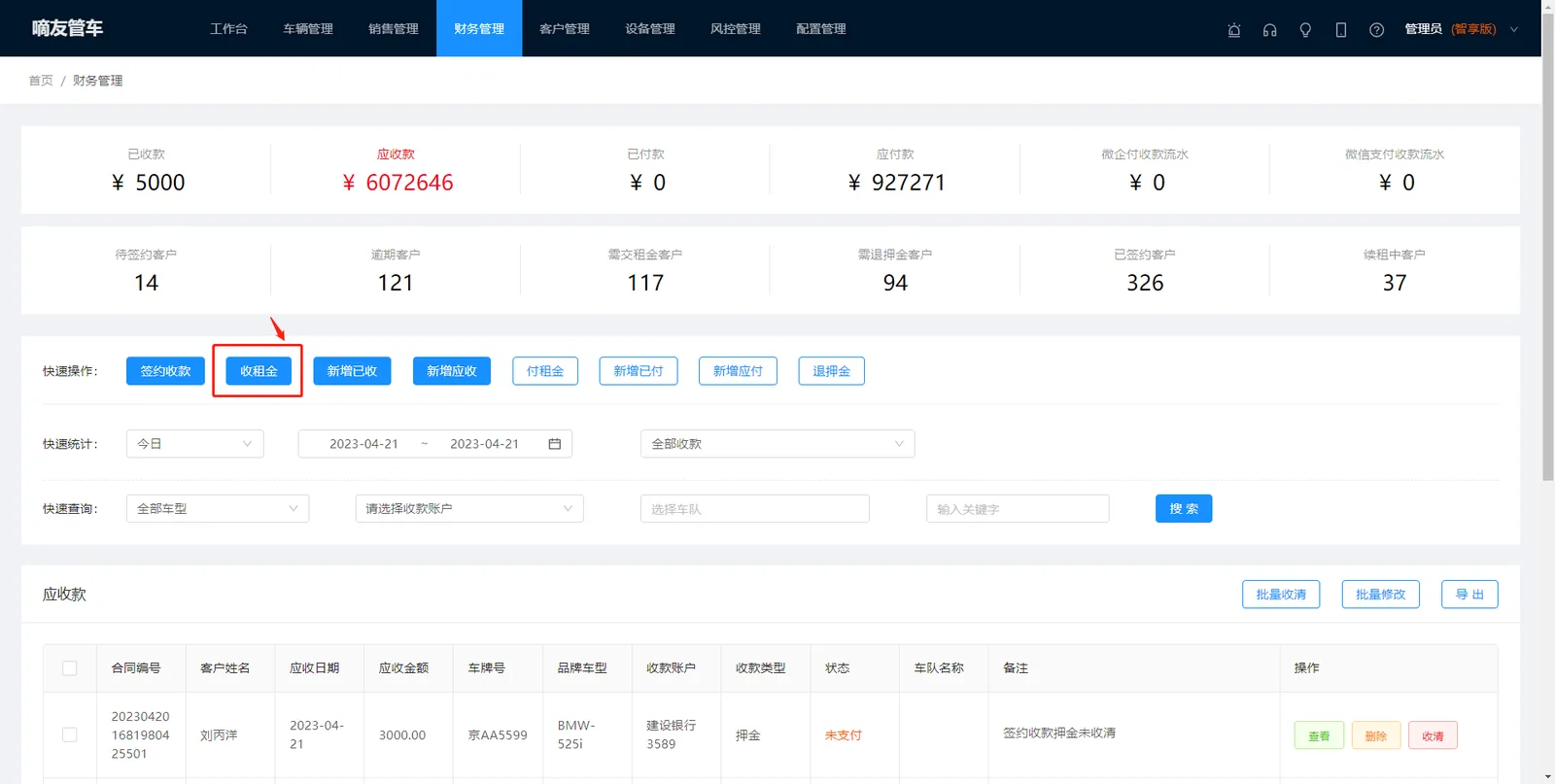Click the 新增已付 button
Screen dimensions: 1555x784
pyautogui.click(x=639, y=371)
